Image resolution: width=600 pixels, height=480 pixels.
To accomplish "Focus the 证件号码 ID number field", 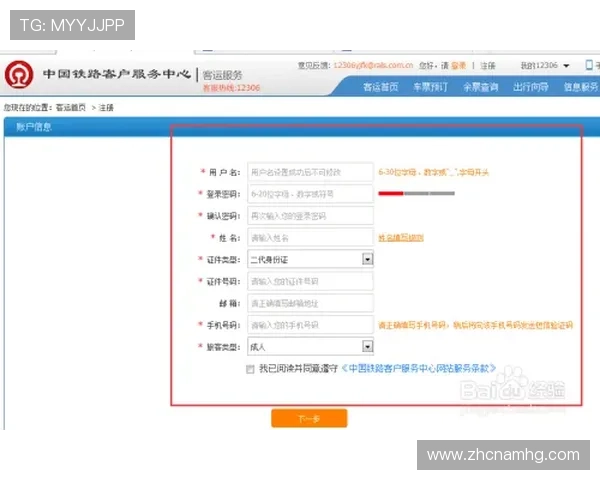I will pyautogui.click(x=310, y=281).
